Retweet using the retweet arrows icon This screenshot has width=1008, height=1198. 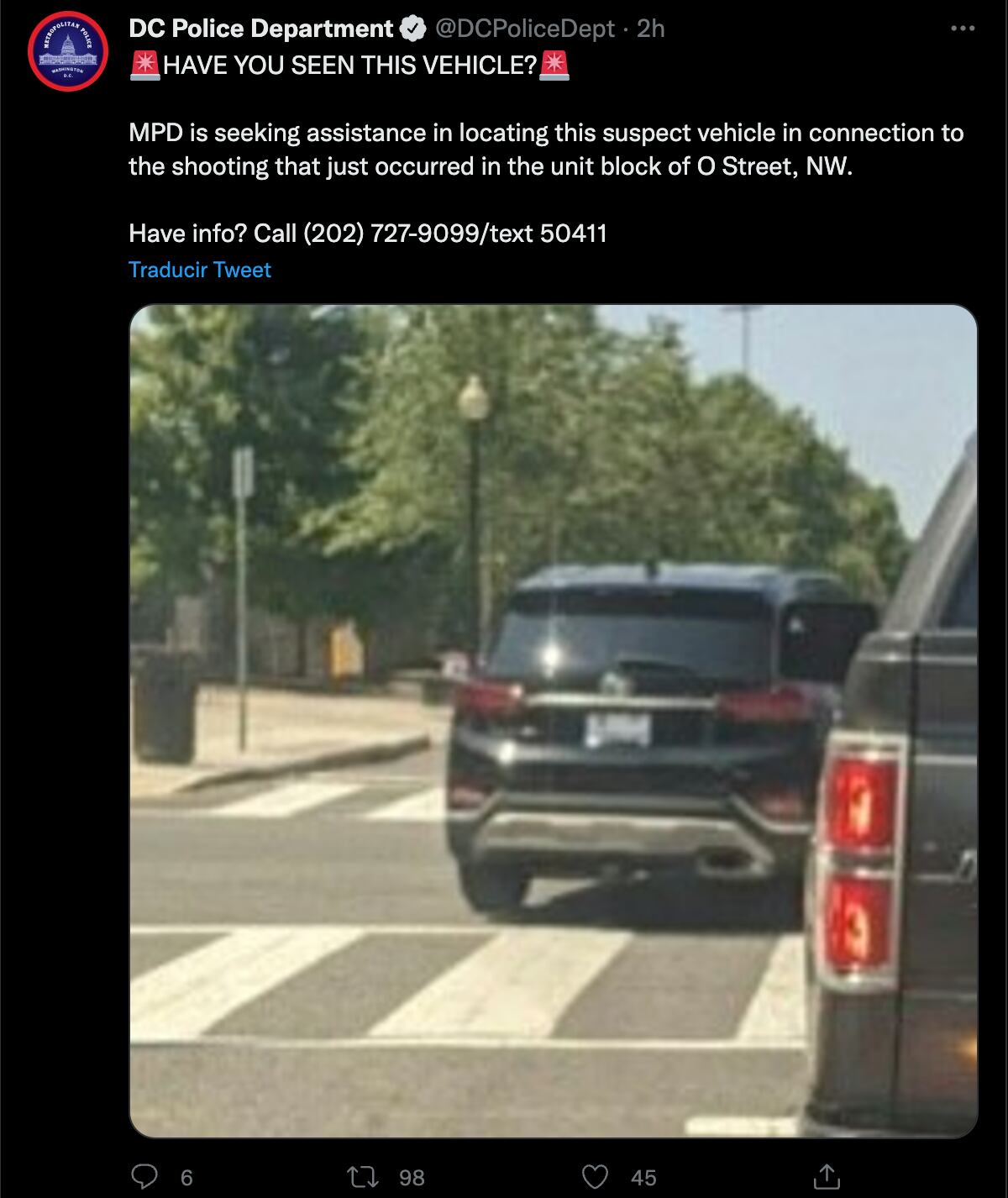coord(363,1177)
